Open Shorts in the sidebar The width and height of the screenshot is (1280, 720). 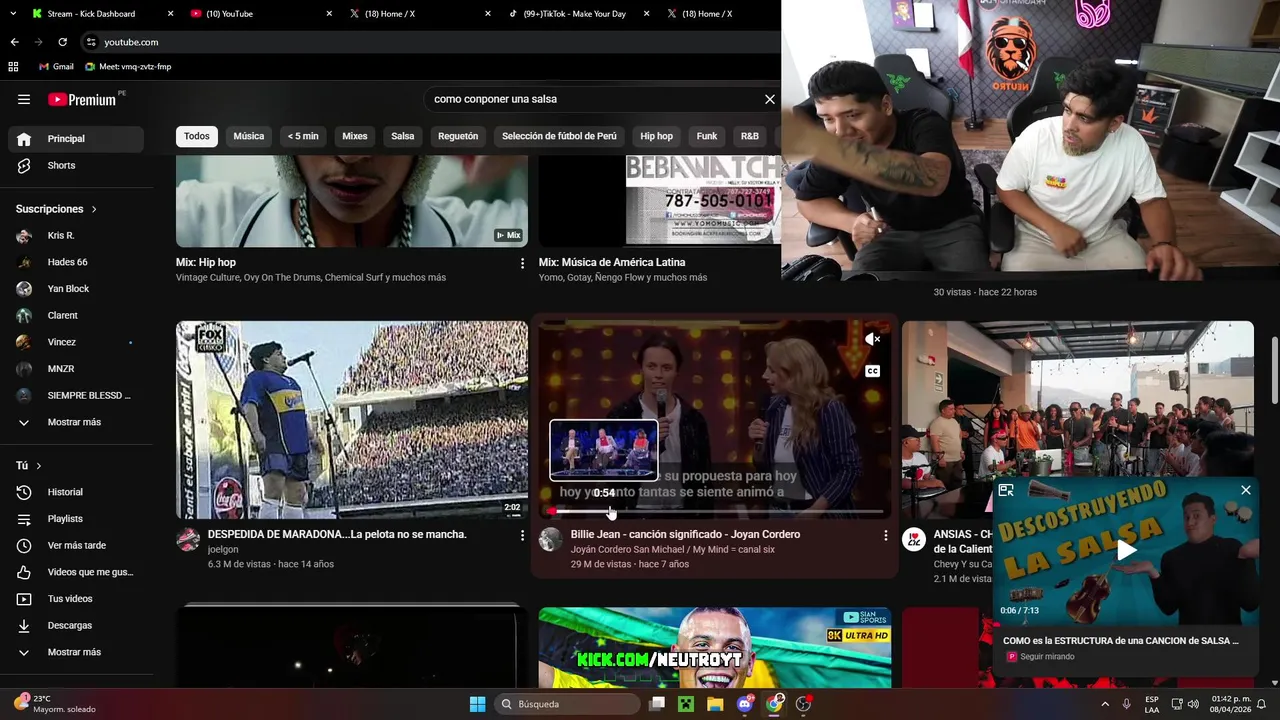point(76,165)
